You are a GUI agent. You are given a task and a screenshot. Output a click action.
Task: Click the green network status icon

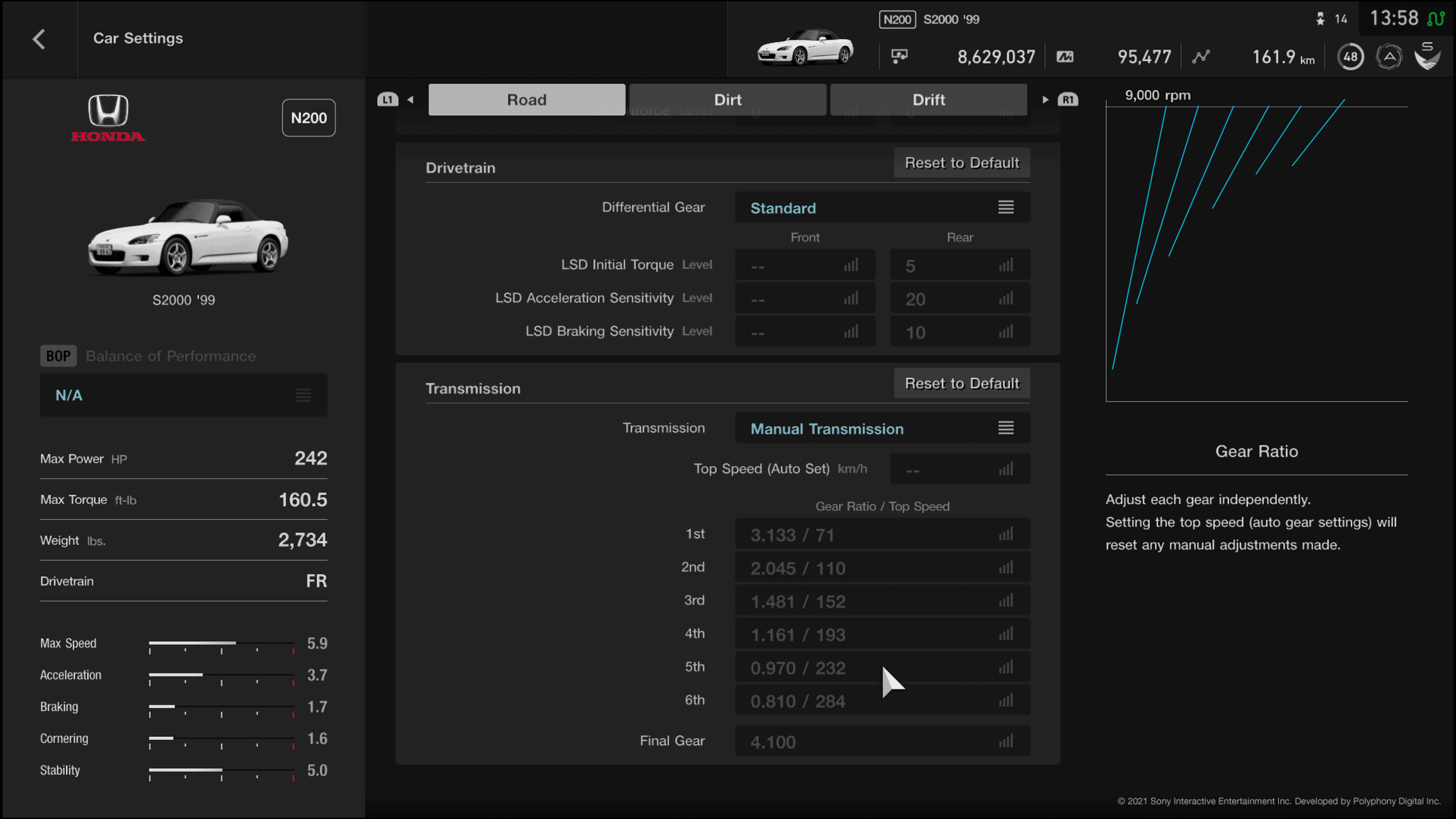[x=1436, y=19]
